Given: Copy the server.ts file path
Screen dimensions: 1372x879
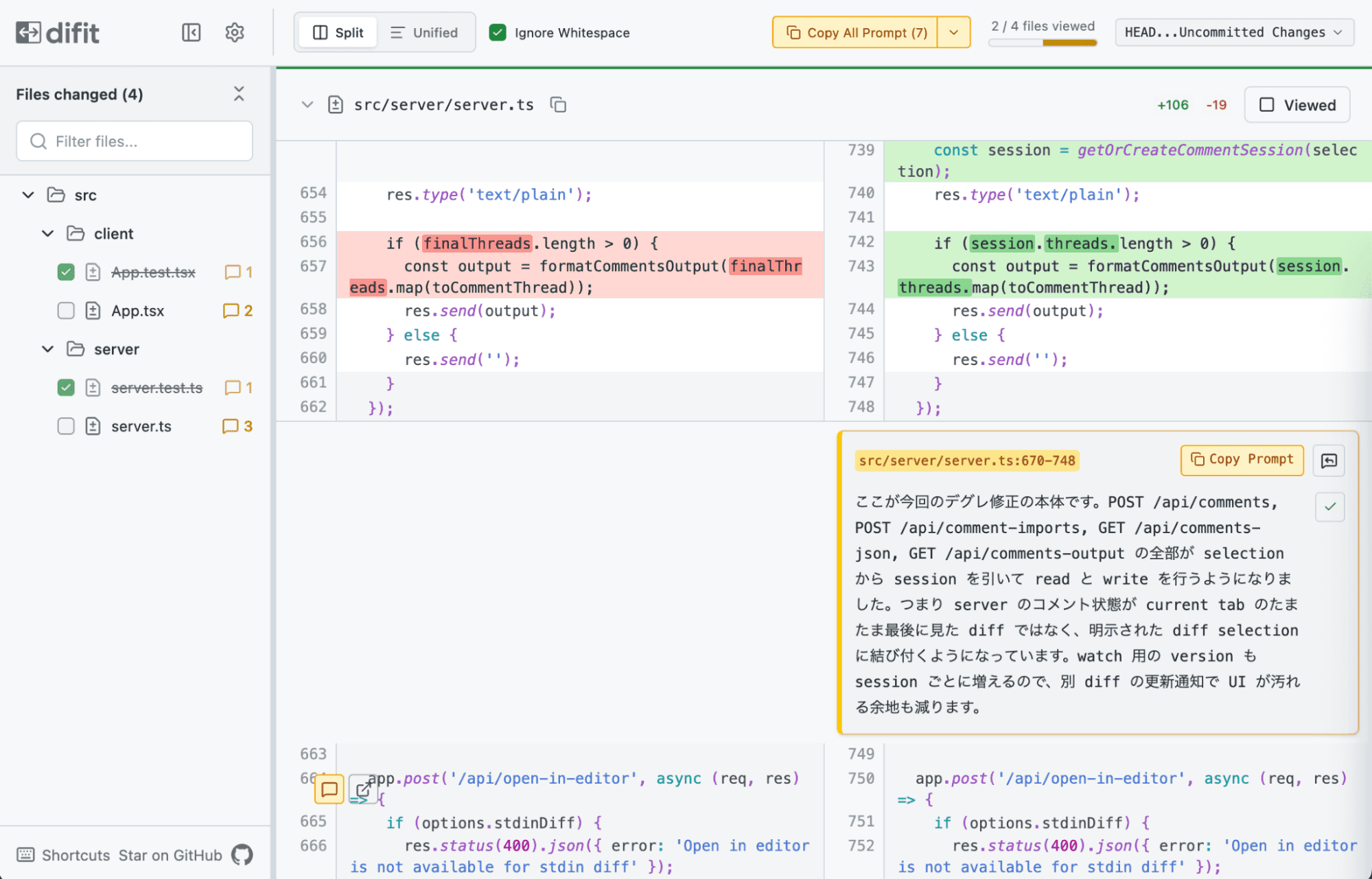Looking at the screenshot, I should (x=558, y=104).
